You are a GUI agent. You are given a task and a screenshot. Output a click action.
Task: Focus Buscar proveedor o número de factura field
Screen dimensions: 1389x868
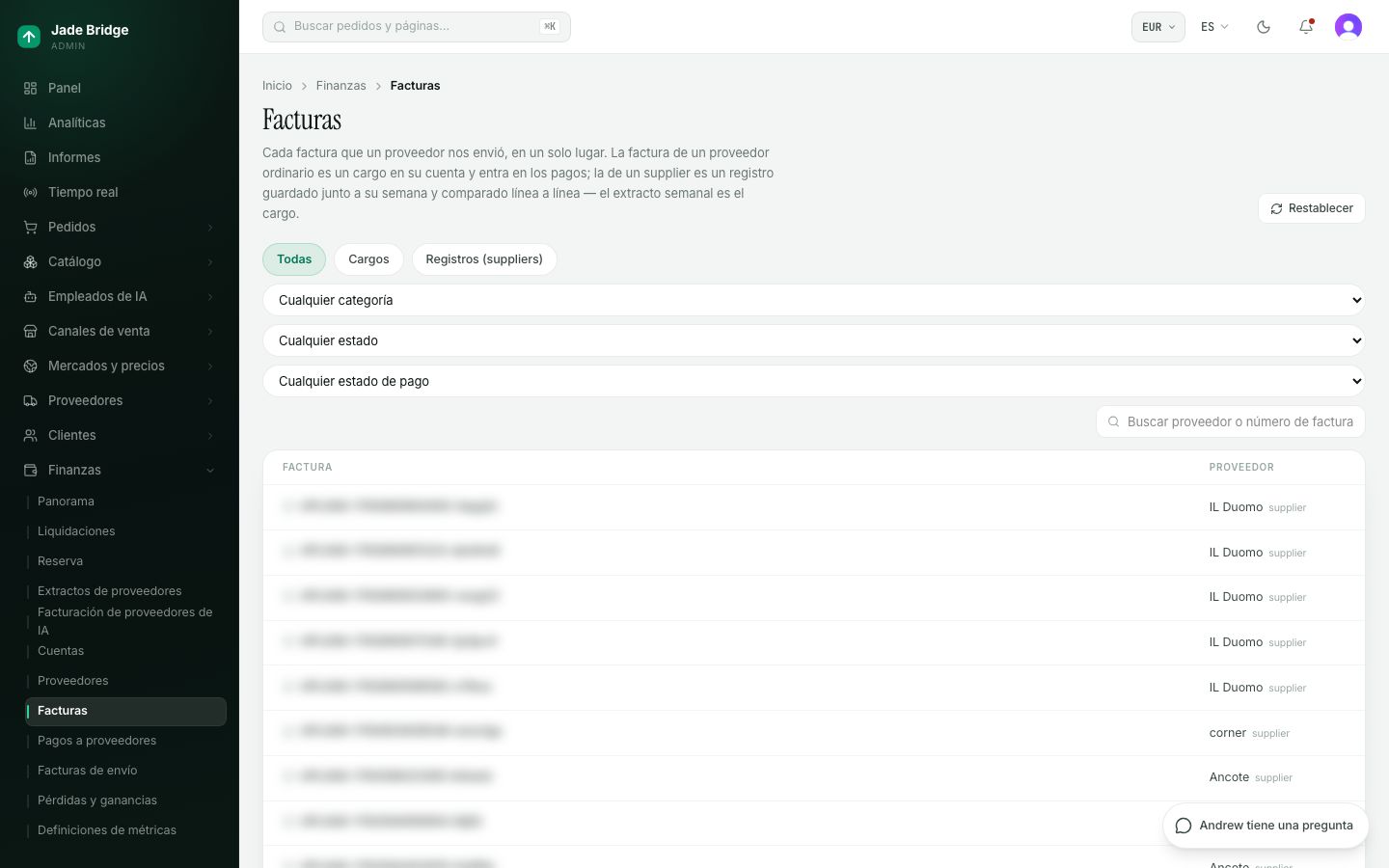tap(1230, 421)
